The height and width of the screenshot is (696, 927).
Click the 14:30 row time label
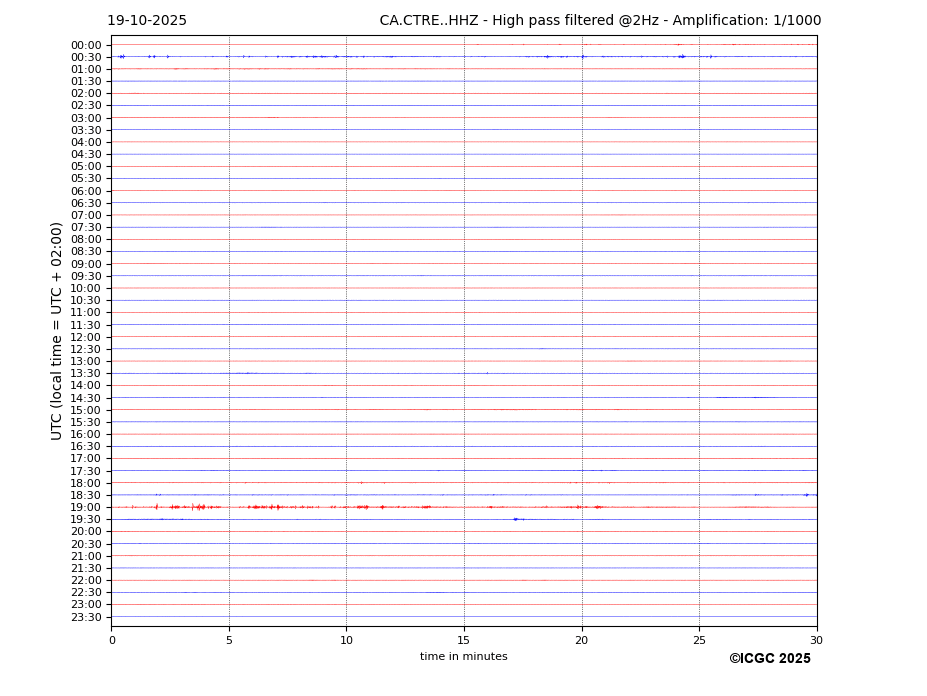85,398
